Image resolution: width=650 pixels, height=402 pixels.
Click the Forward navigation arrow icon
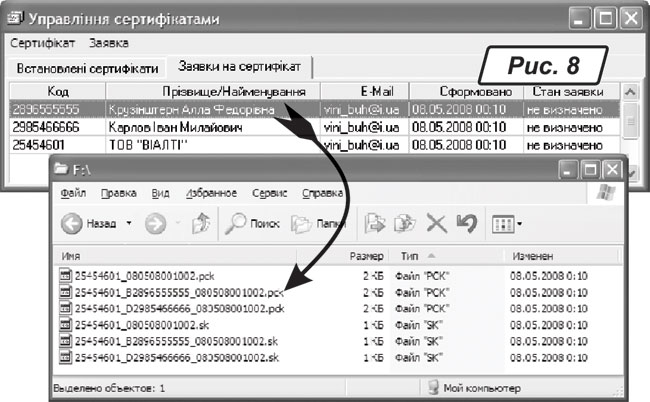pos(156,224)
